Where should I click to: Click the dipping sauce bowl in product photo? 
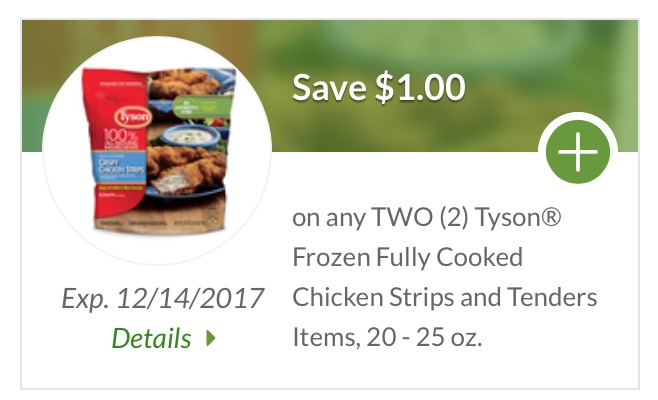191,136
